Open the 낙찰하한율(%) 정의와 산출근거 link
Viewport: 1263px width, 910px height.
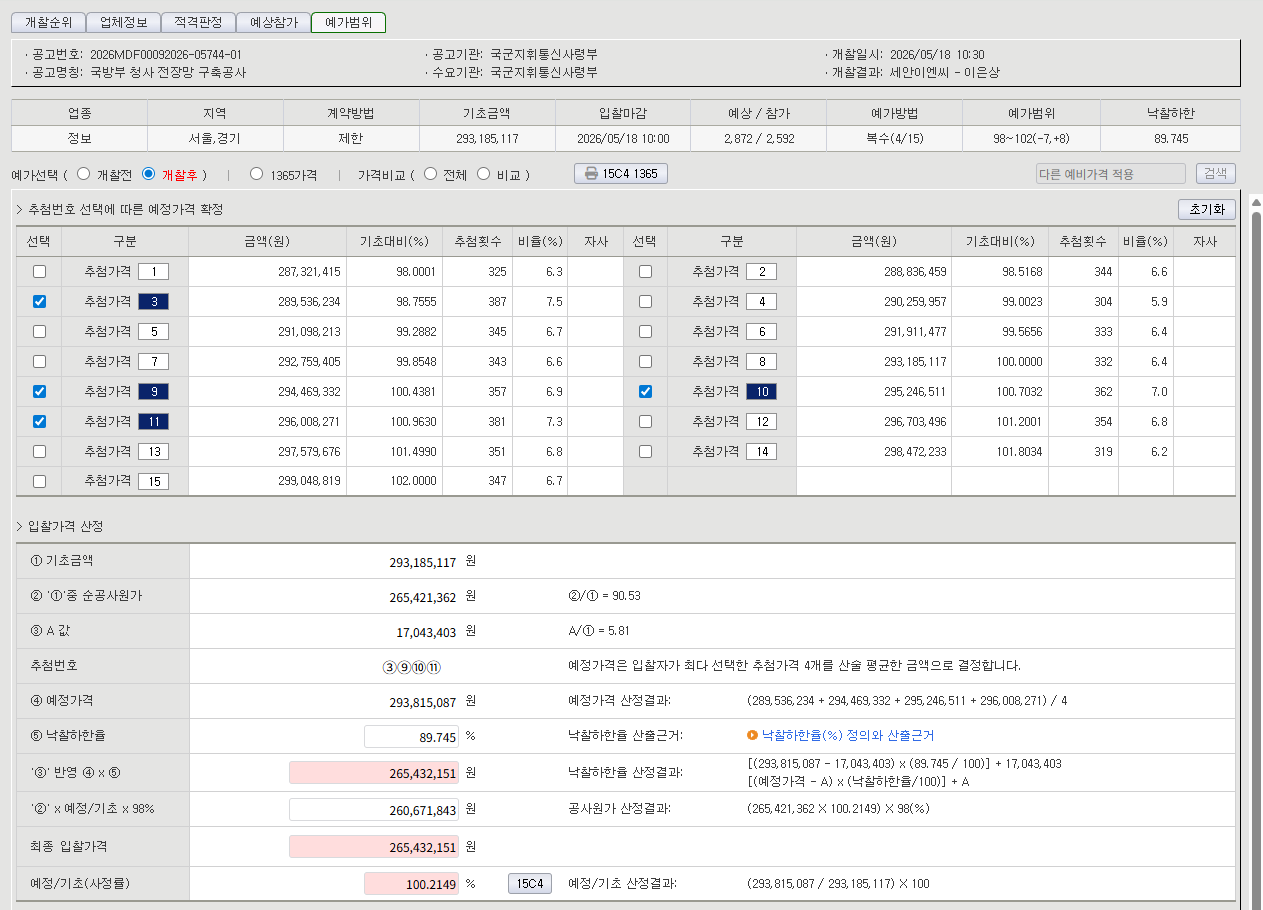click(x=848, y=735)
